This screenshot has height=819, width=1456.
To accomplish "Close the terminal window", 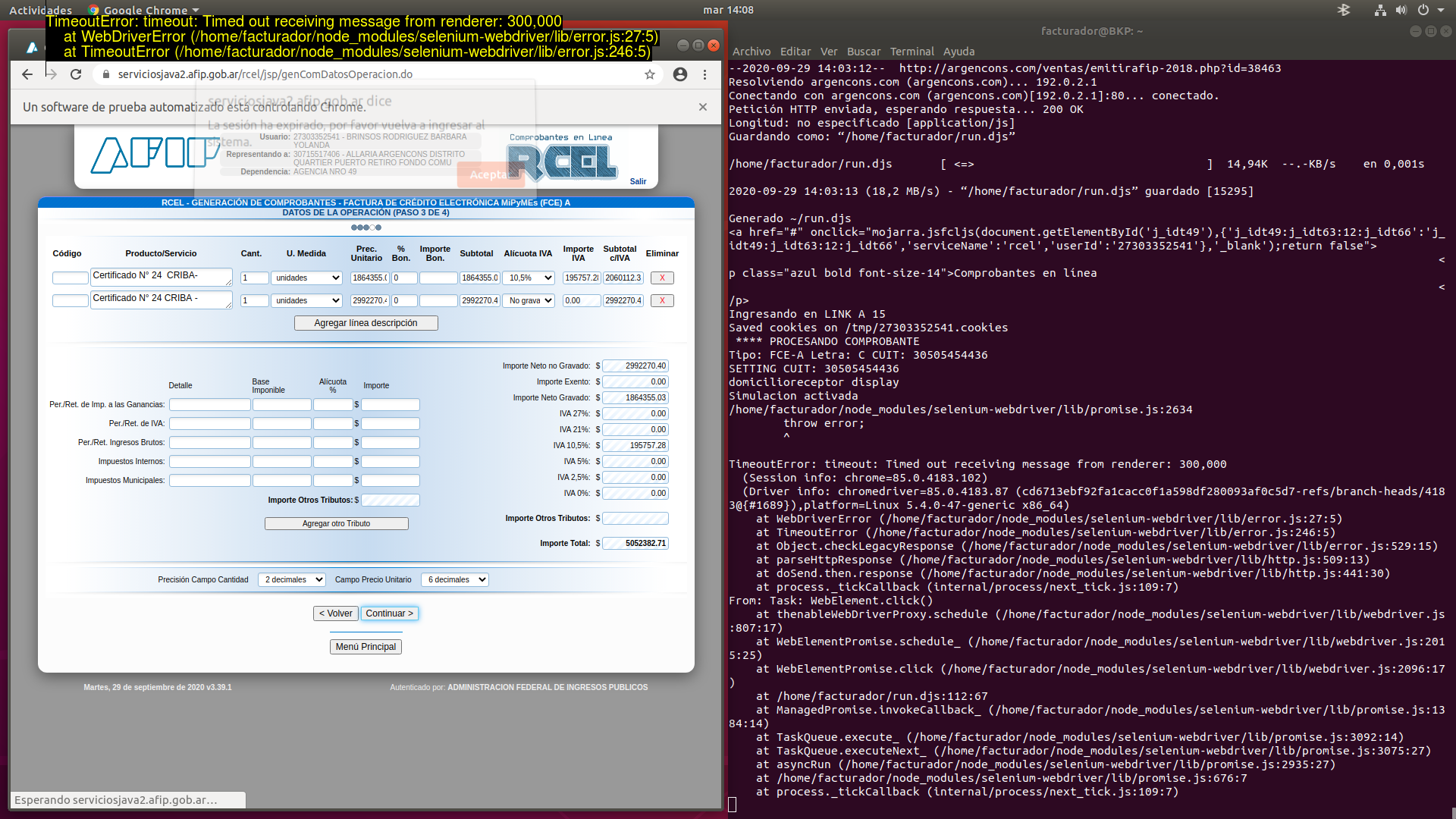I will click(x=1446, y=31).
